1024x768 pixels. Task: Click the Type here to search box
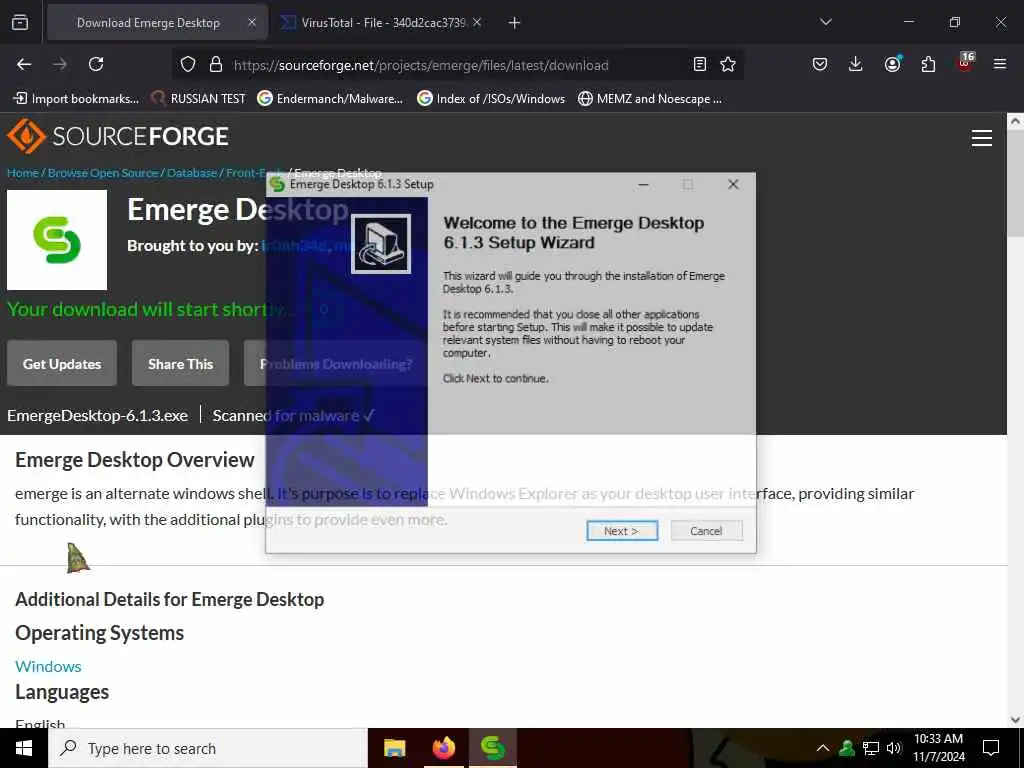click(x=208, y=748)
